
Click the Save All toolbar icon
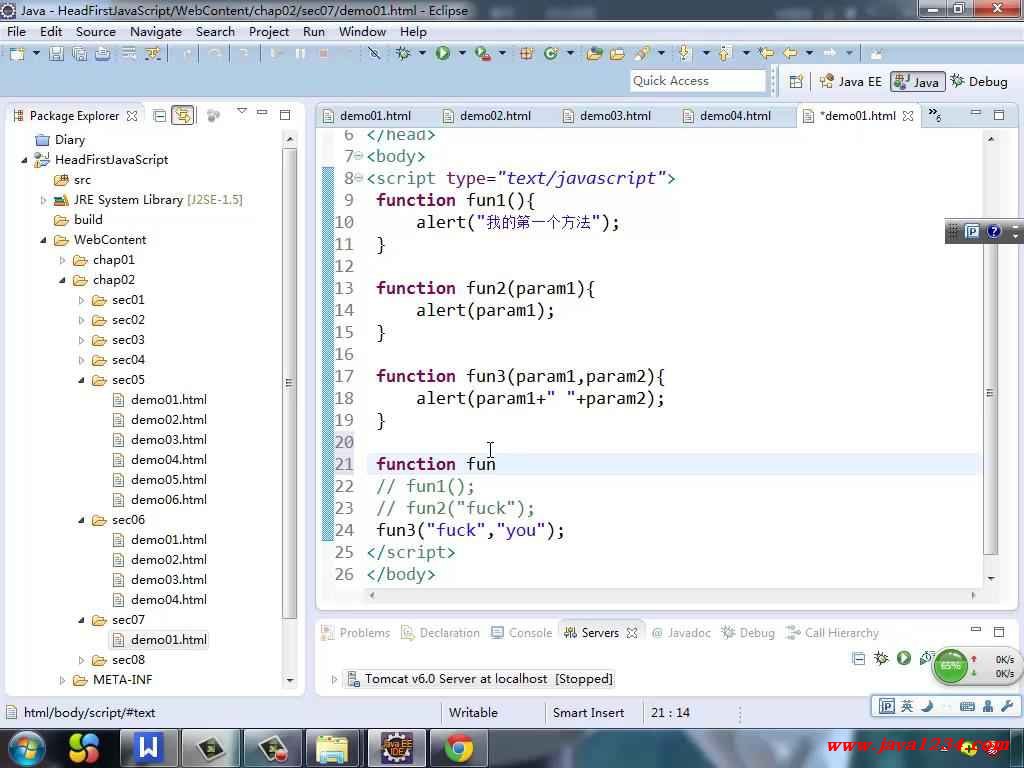click(80, 54)
